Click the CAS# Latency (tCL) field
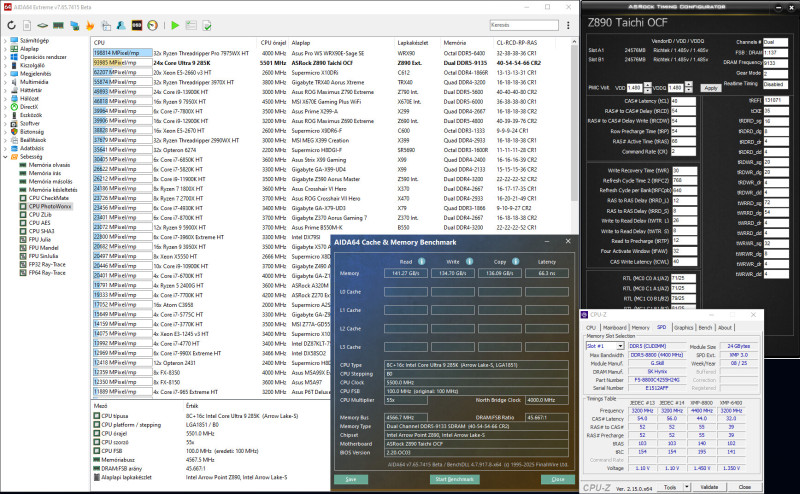 coord(683,101)
